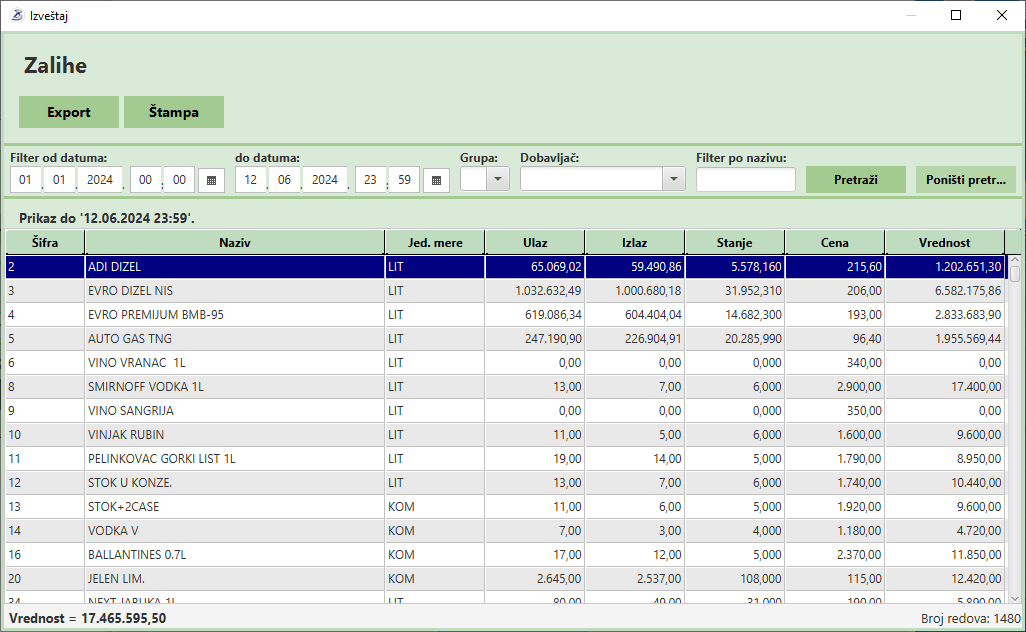Run search with the Pretraži button
The width and height of the screenshot is (1026, 632).
856,180
